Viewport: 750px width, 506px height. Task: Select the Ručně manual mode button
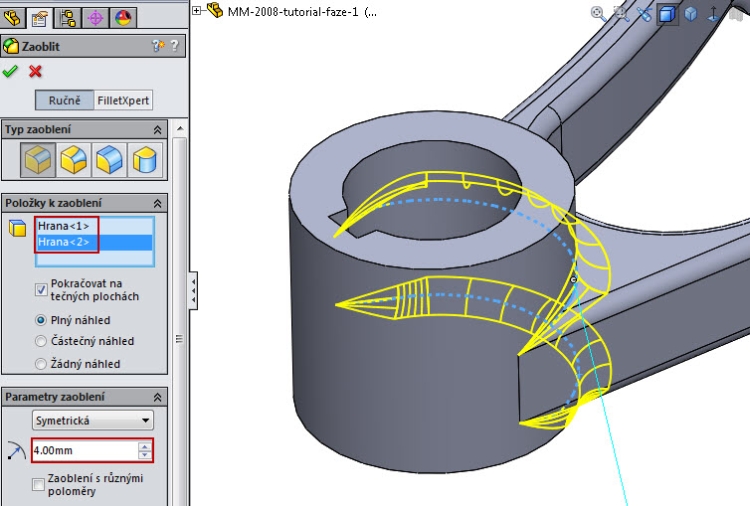click(x=65, y=100)
